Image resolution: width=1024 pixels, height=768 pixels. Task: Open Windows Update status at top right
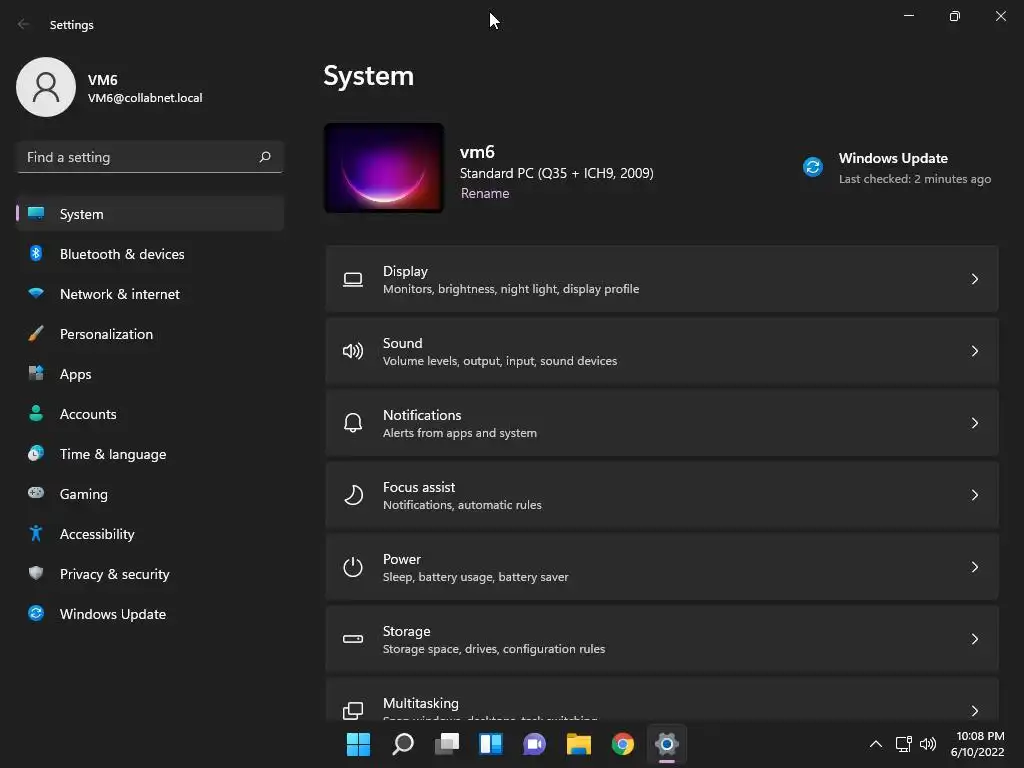pos(897,168)
